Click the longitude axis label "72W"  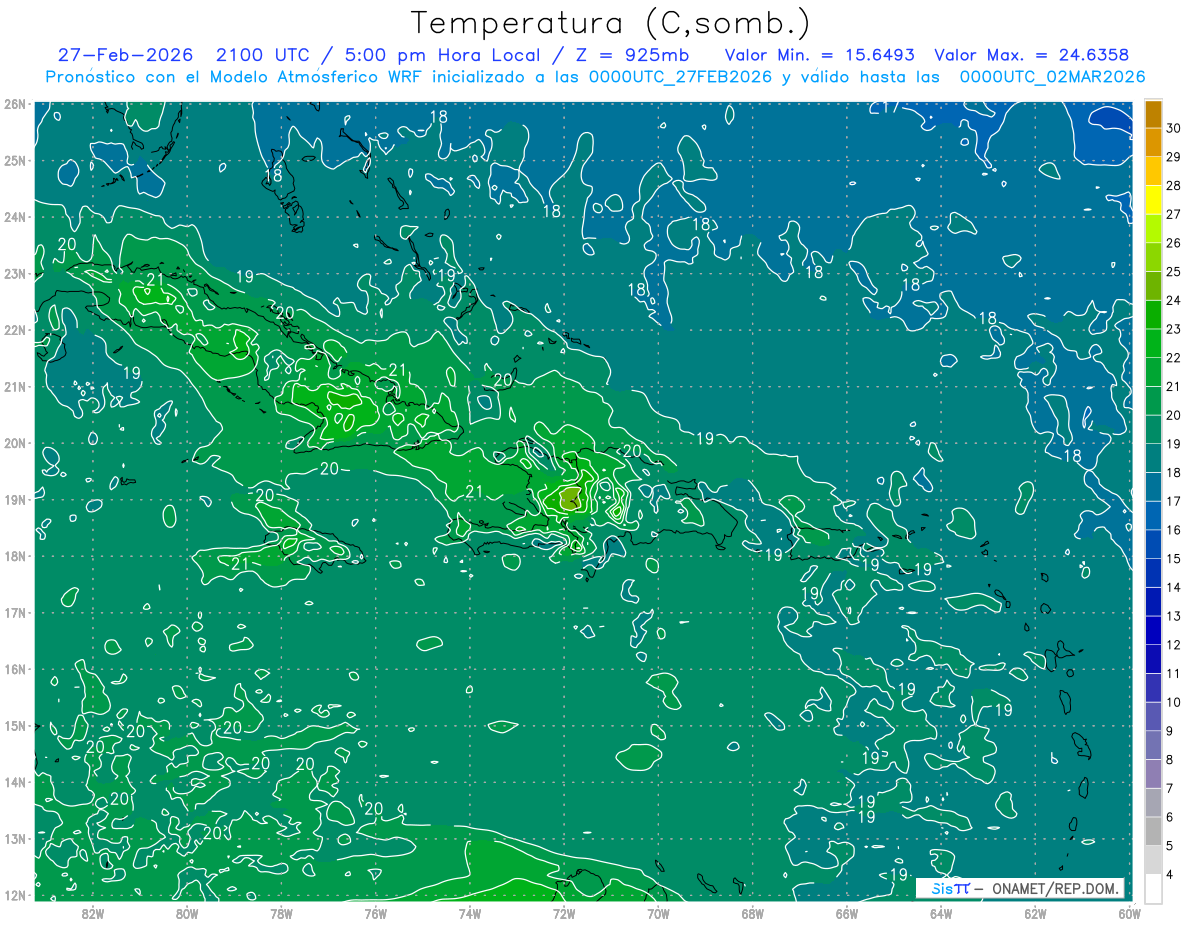[564, 912]
